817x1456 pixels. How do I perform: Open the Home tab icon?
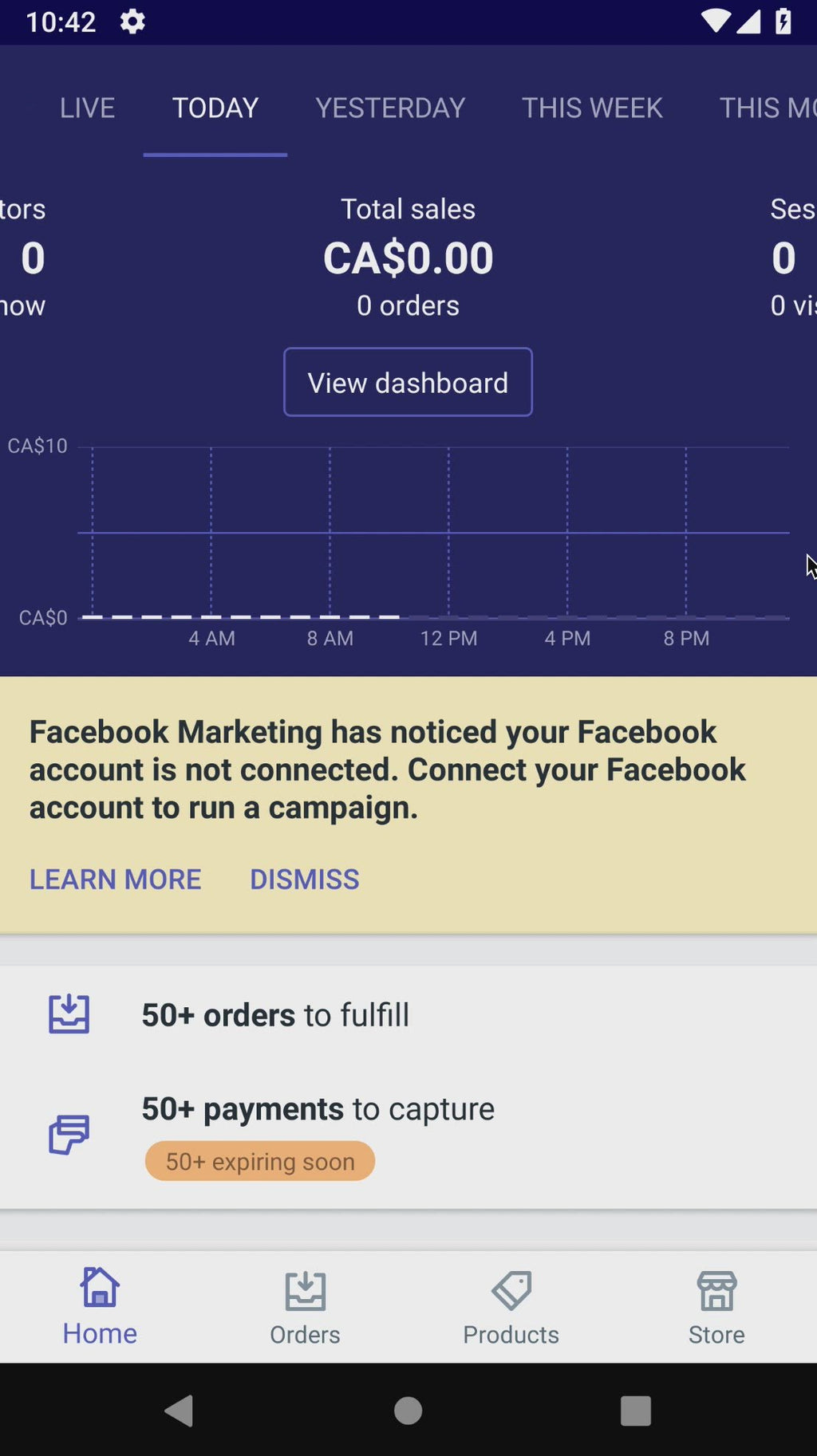[x=100, y=1288]
